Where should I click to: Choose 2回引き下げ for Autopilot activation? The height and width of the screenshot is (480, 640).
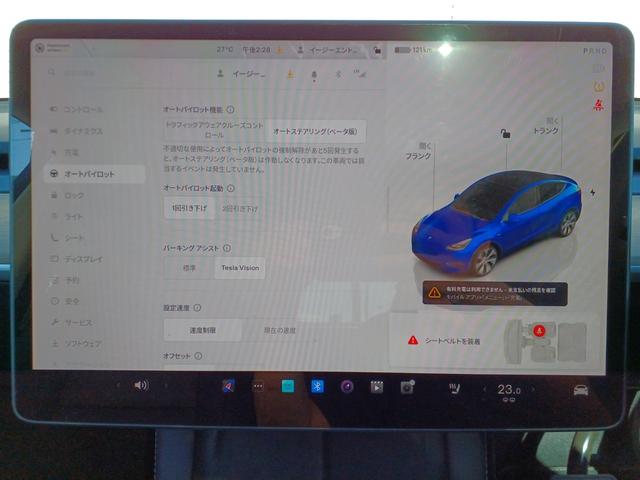(x=240, y=209)
